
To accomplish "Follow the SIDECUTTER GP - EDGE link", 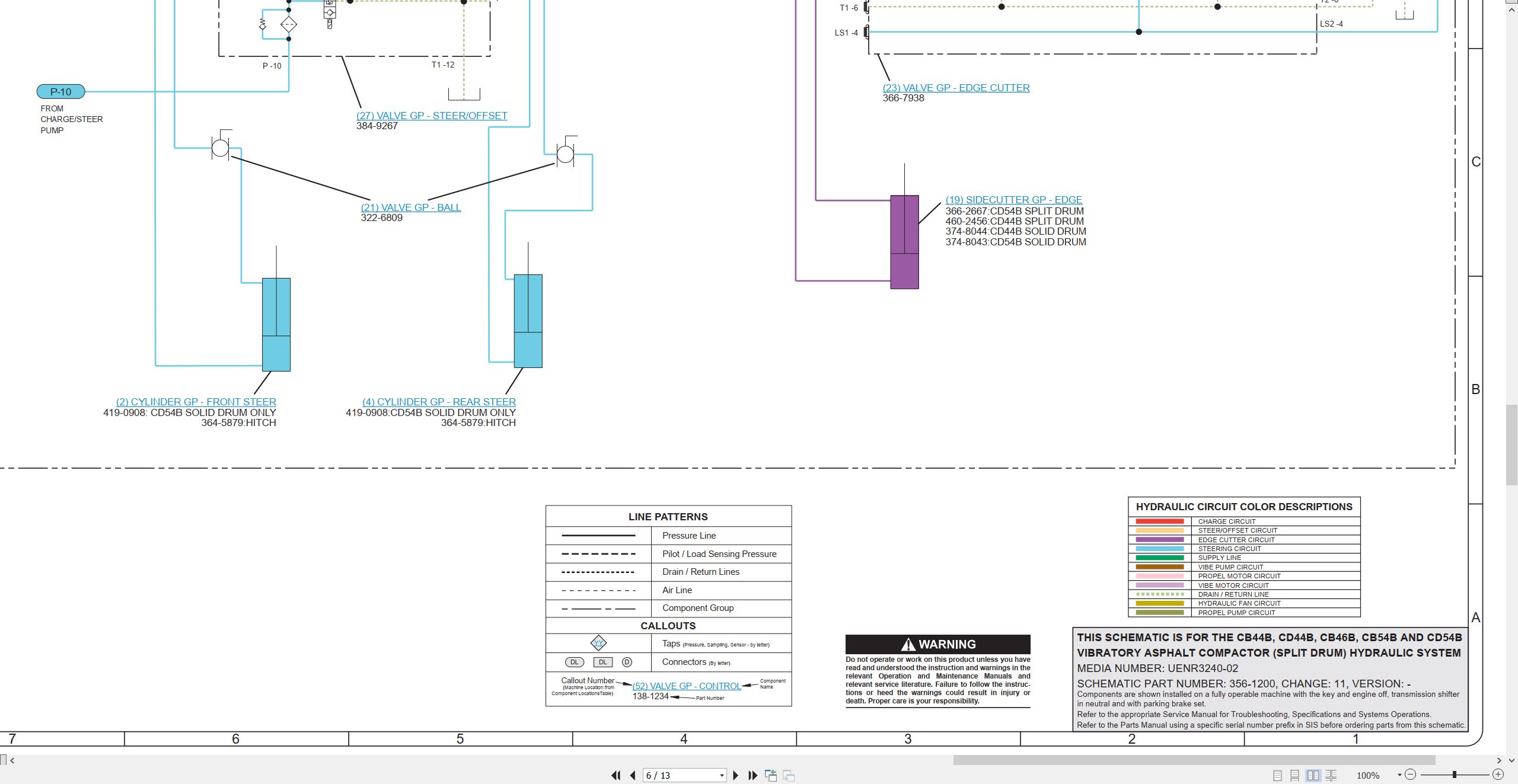I will (1013, 200).
